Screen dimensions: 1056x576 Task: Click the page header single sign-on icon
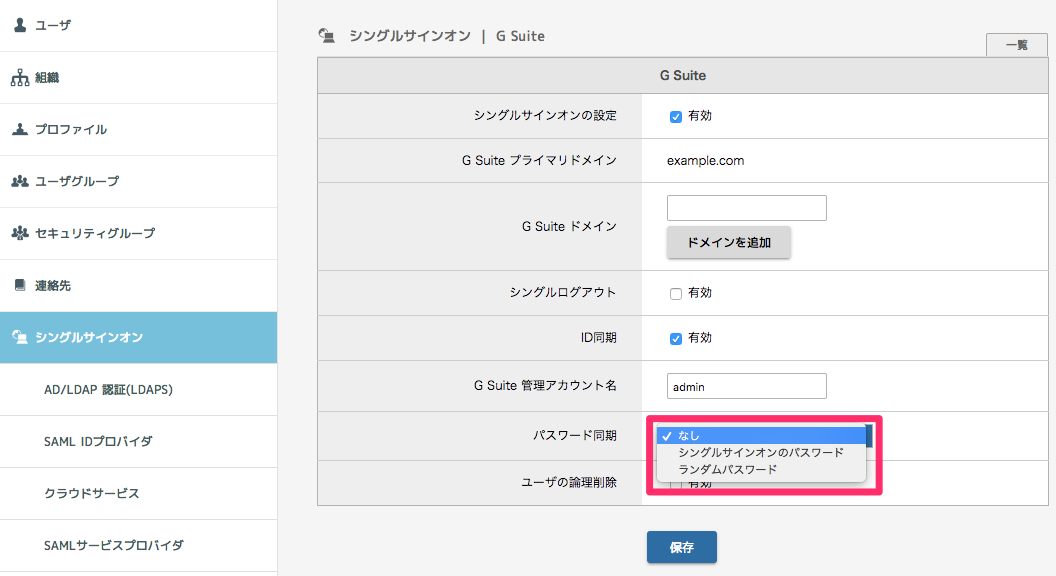327,36
